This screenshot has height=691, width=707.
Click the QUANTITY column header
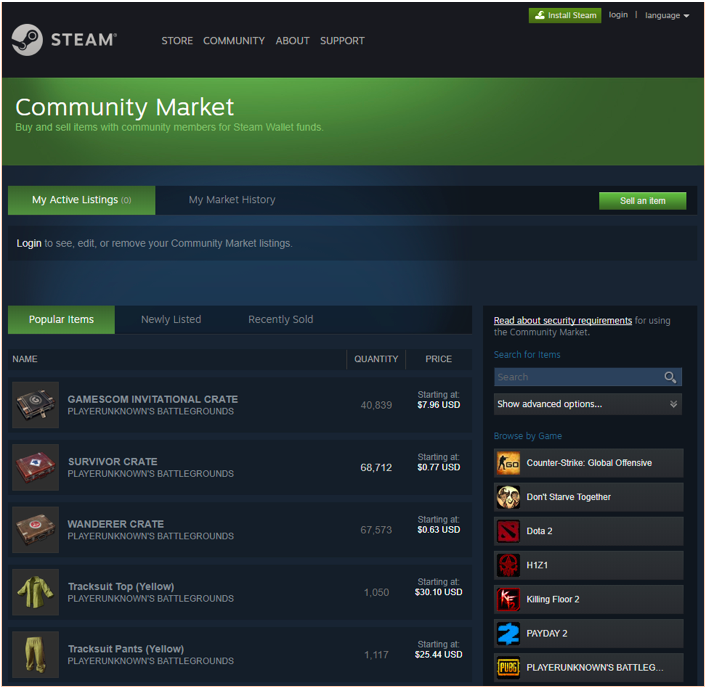click(x=376, y=359)
